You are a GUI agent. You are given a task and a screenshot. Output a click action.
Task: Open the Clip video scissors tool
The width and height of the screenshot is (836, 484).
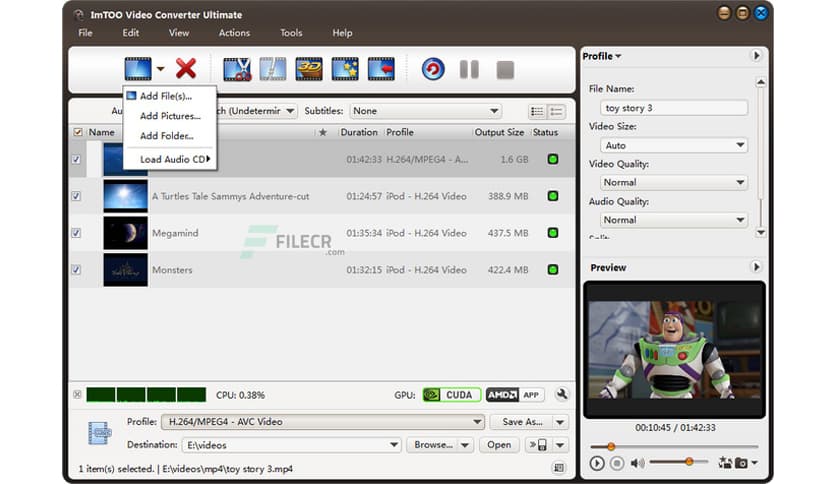[237, 69]
